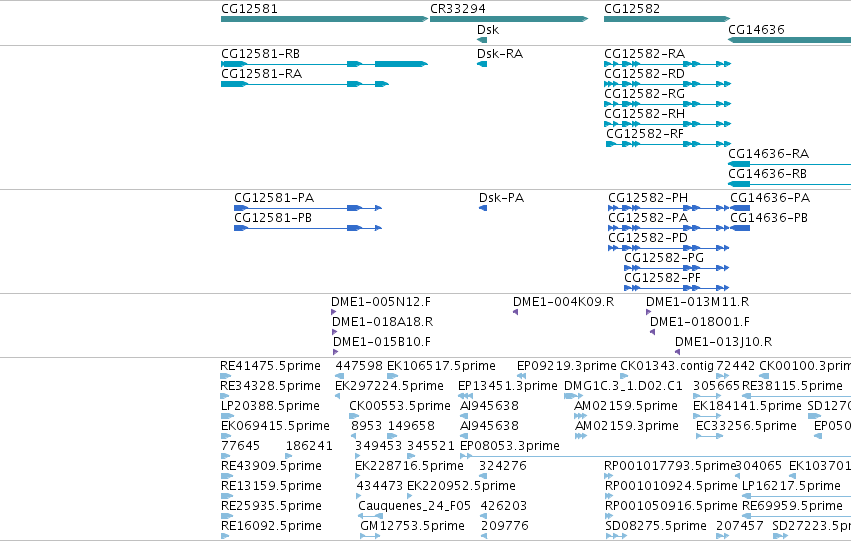Click the EK106517.5prime EST label
The height and width of the screenshot is (541, 851).
(441, 366)
